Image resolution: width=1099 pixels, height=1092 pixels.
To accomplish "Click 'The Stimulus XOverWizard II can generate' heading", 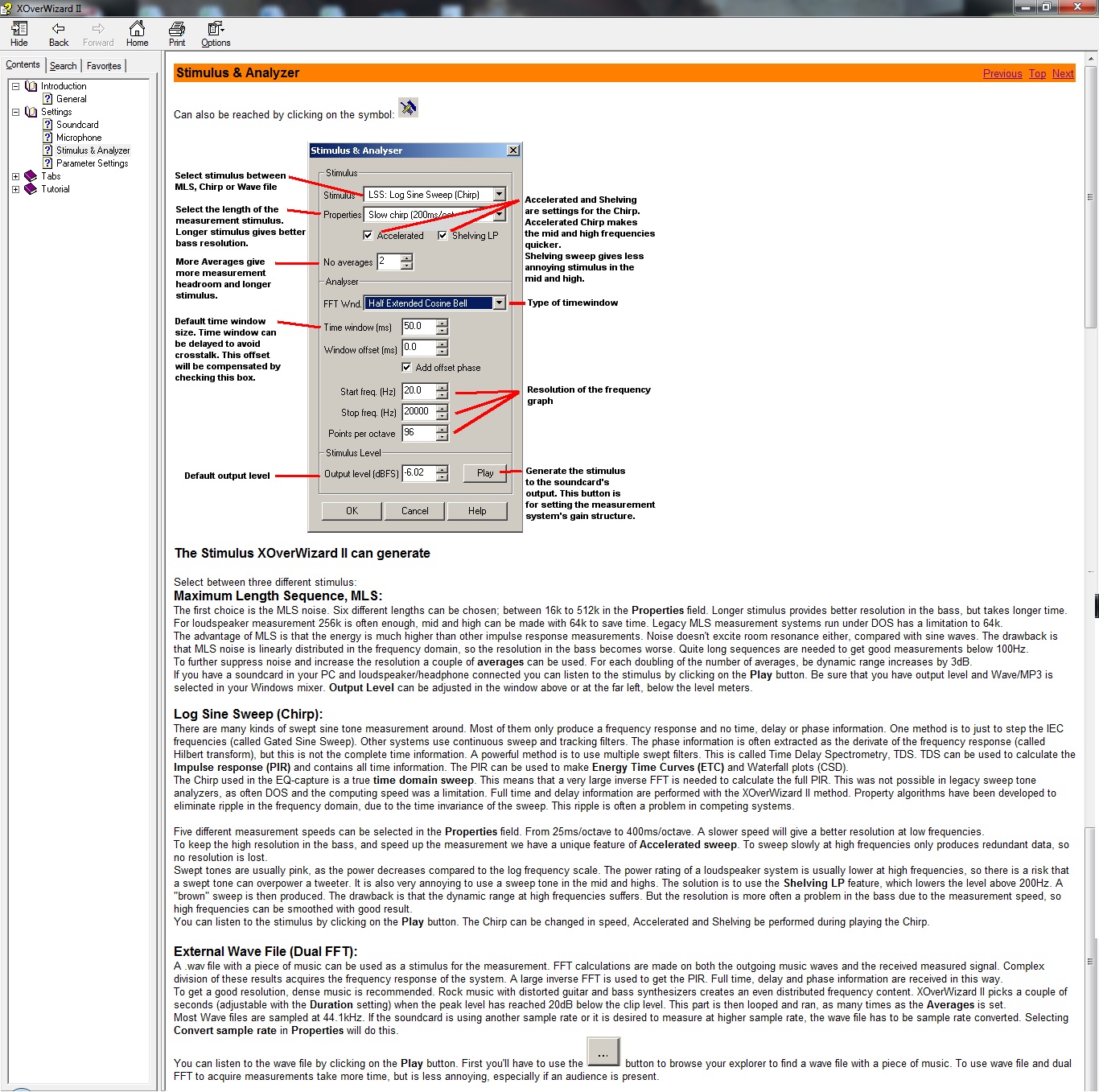I will [303, 554].
